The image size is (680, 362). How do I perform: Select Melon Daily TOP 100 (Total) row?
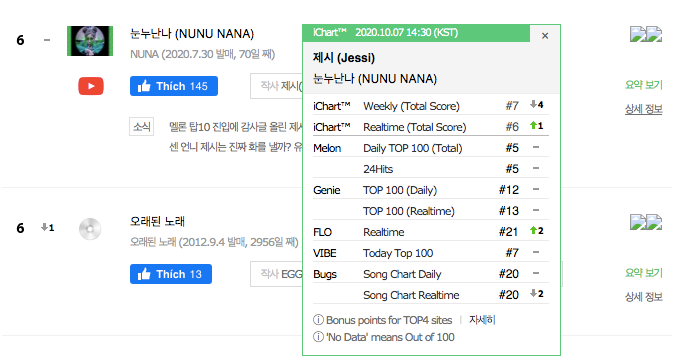tap(431, 148)
